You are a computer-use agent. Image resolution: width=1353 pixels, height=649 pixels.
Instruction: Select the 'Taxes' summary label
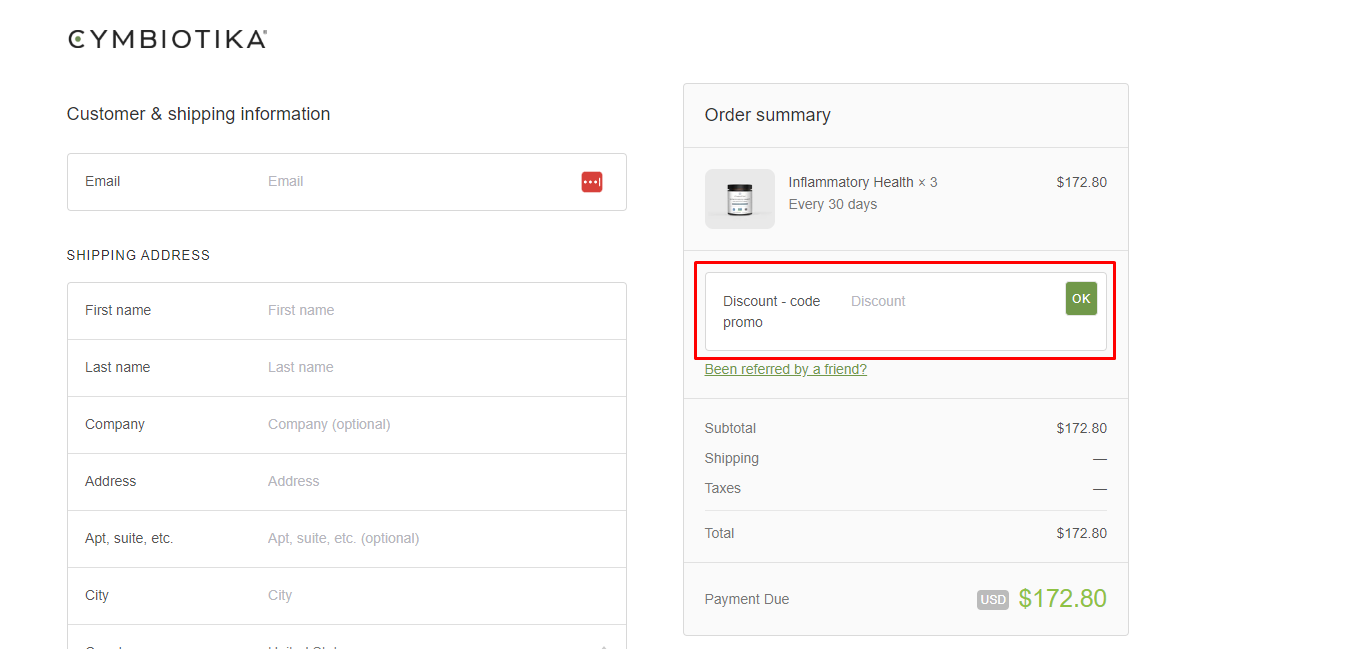pos(723,488)
